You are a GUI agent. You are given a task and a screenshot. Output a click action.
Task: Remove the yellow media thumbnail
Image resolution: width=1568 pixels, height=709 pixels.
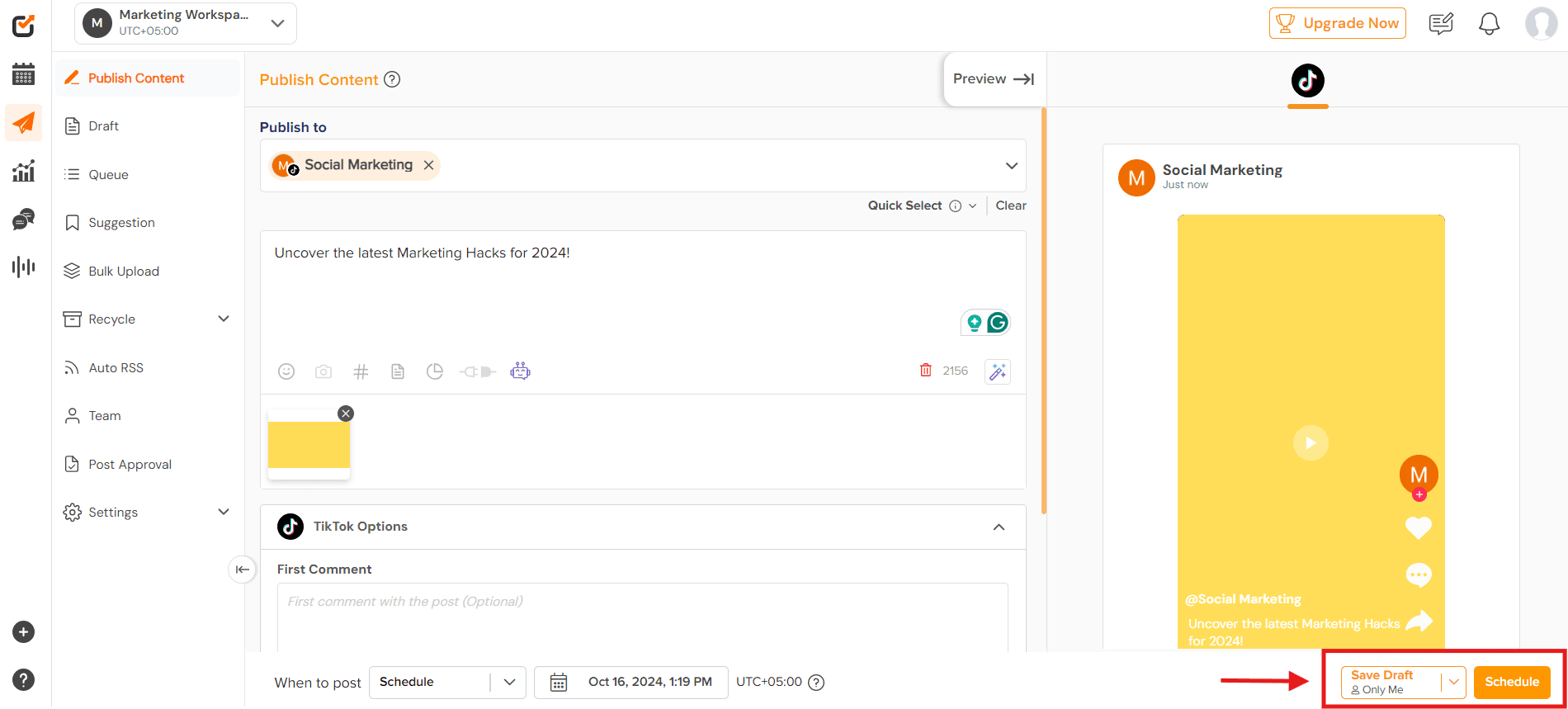tap(346, 414)
